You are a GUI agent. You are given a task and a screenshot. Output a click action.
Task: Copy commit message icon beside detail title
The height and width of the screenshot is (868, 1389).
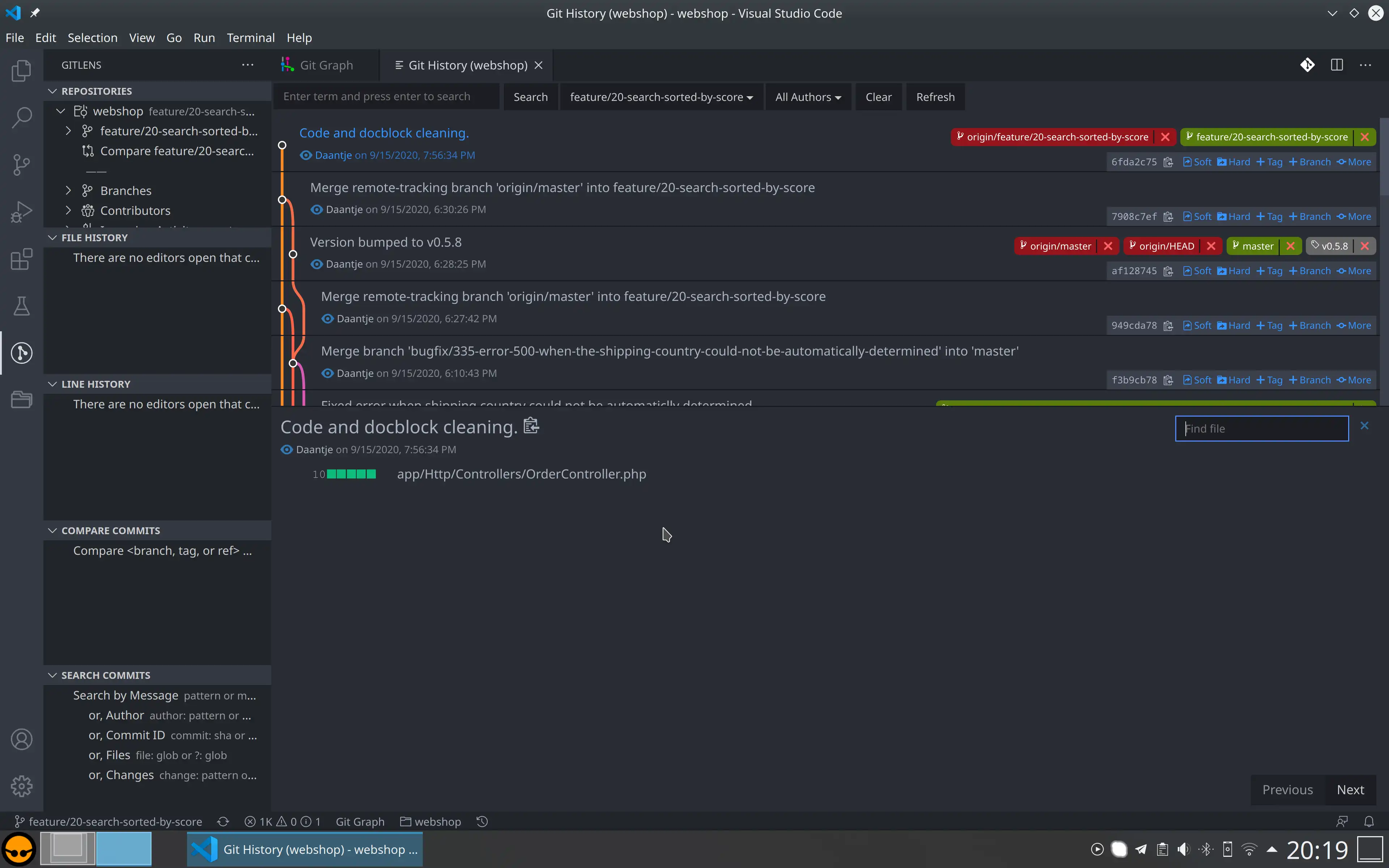pos(531,426)
